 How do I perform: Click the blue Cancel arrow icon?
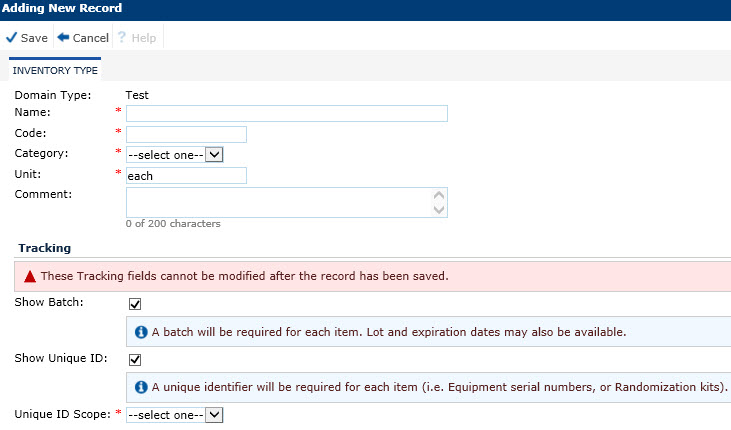[x=63, y=38]
